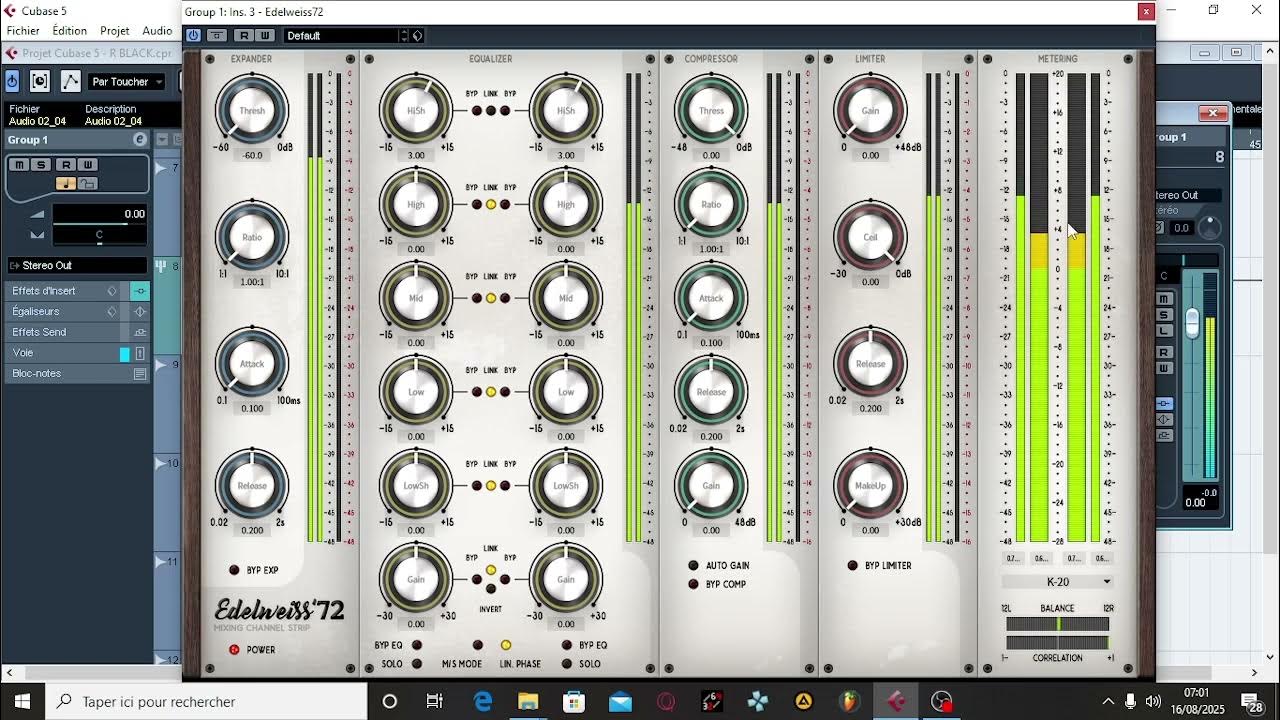The image size is (1280, 720).
Task: Click the preset up/down arrows
Action: pyautogui.click(x=404, y=35)
